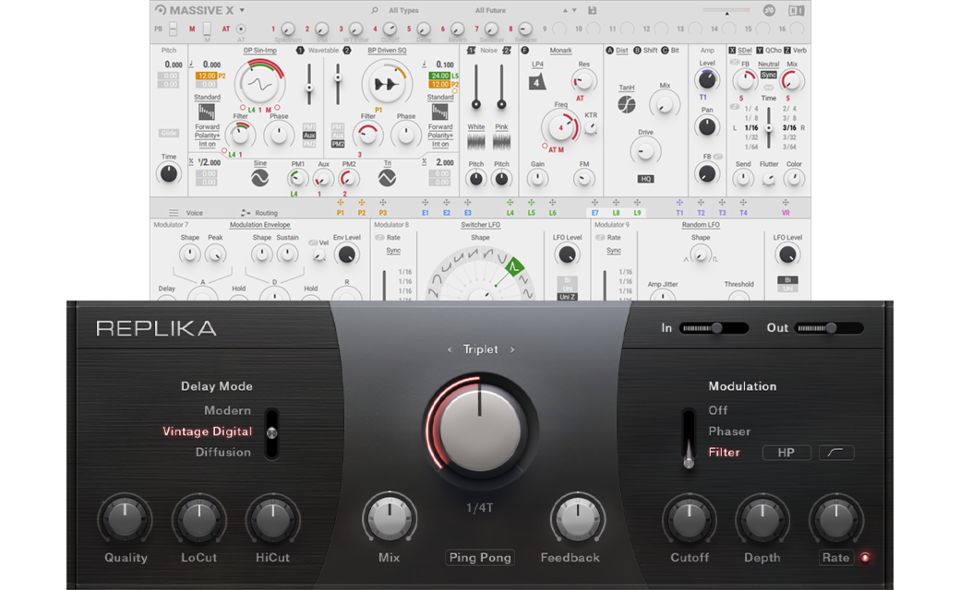
Task: Click the LP4 filter type icon
Action: [537, 81]
